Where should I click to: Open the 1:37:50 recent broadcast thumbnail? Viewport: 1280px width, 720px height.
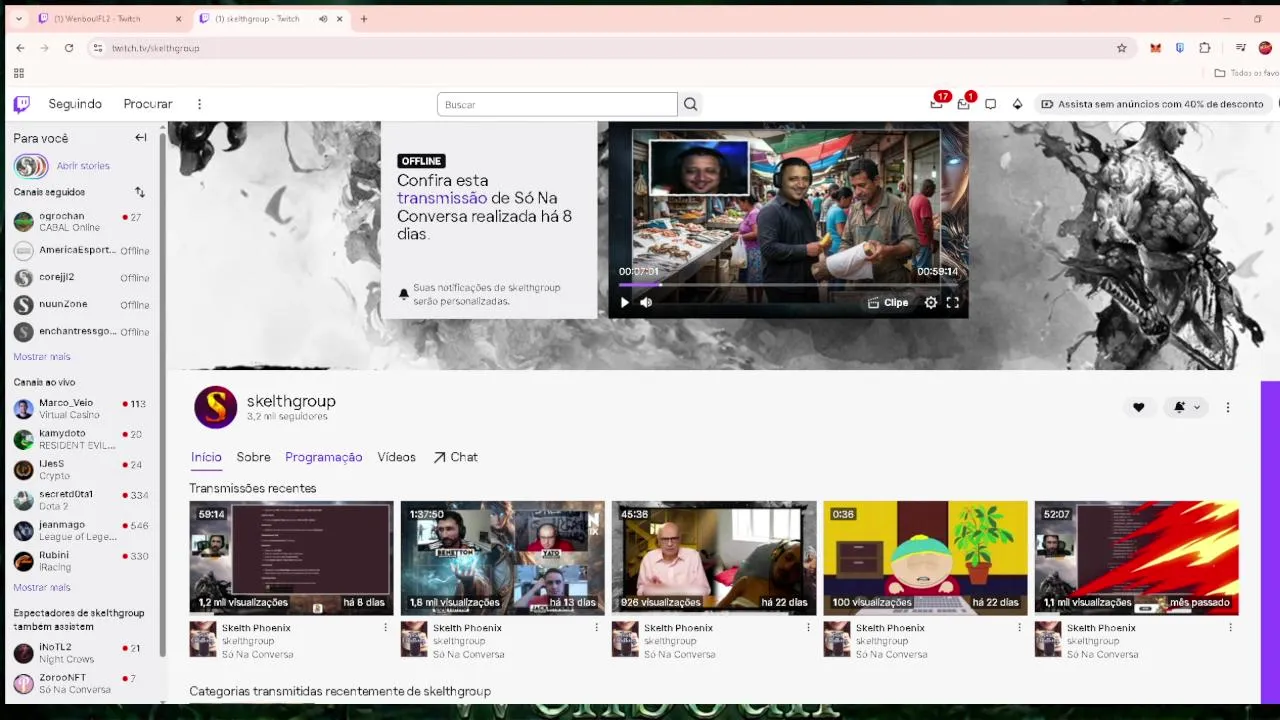502,558
